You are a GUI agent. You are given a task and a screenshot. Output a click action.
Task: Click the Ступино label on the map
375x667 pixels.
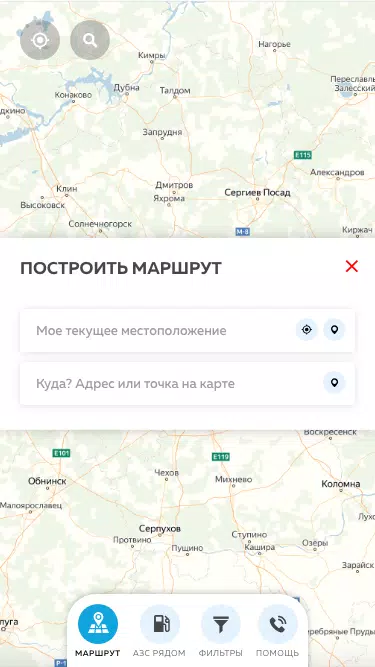pyautogui.click(x=249, y=534)
